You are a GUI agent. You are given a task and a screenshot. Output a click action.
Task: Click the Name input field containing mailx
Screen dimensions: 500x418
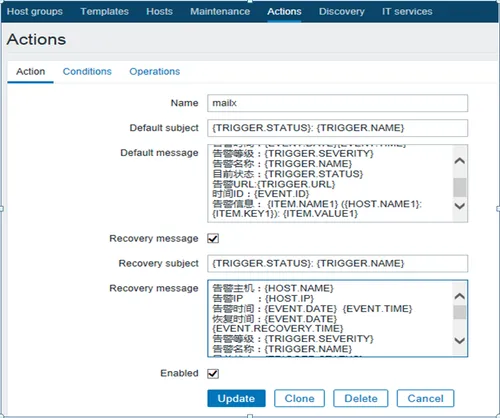click(x=337, y=103)
